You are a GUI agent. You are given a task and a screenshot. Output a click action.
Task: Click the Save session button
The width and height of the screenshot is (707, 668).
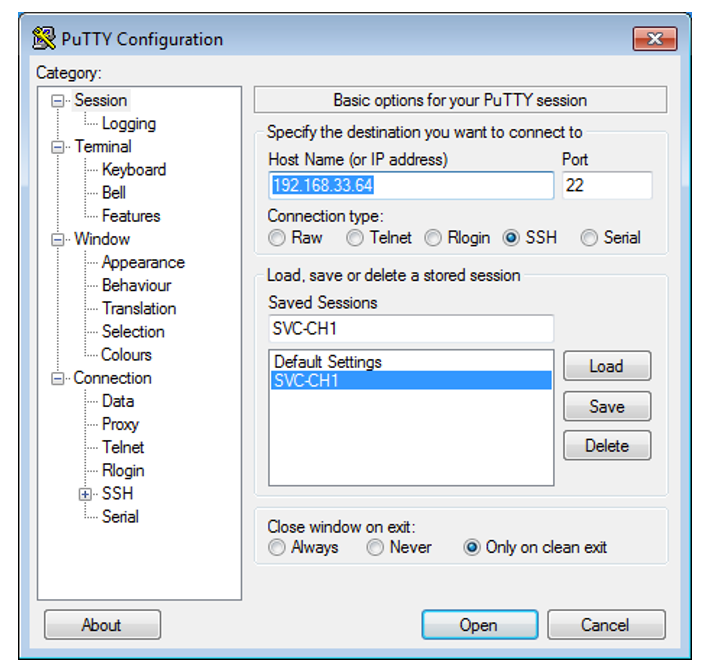(607, 406)
